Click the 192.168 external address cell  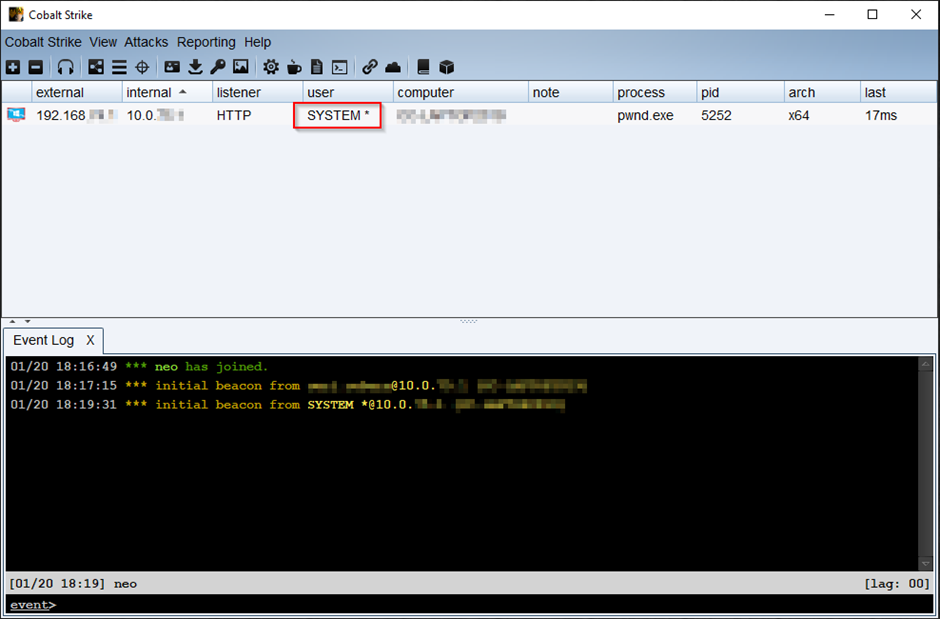77,115
